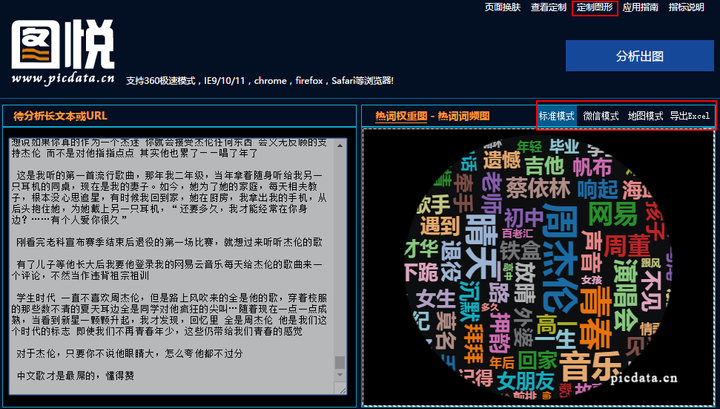
Task: Click the word 网易 in word cloud
Action: click(613, 214)
